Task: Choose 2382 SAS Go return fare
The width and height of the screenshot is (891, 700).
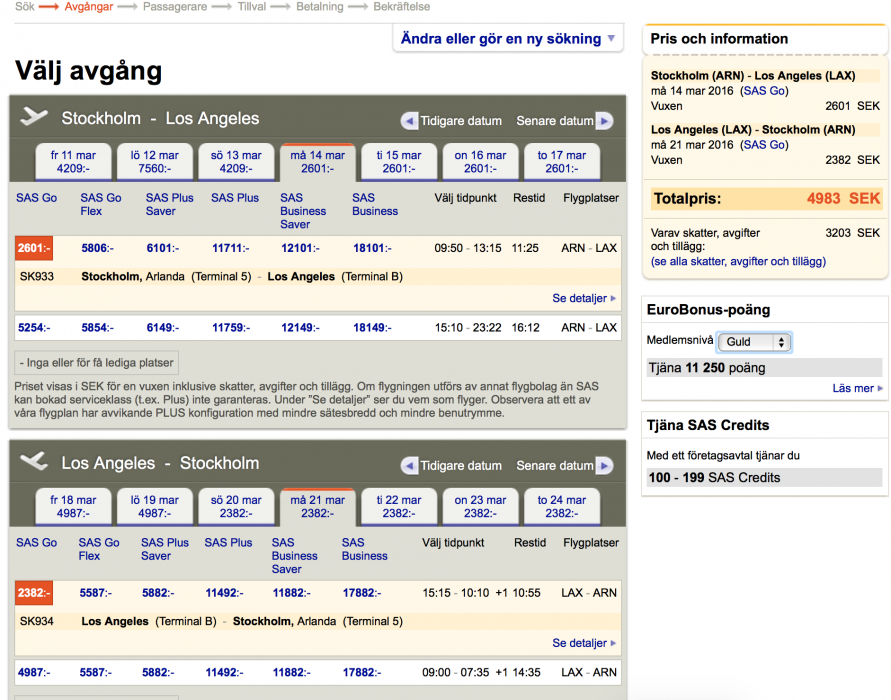Action: click(x=33, y=593)
